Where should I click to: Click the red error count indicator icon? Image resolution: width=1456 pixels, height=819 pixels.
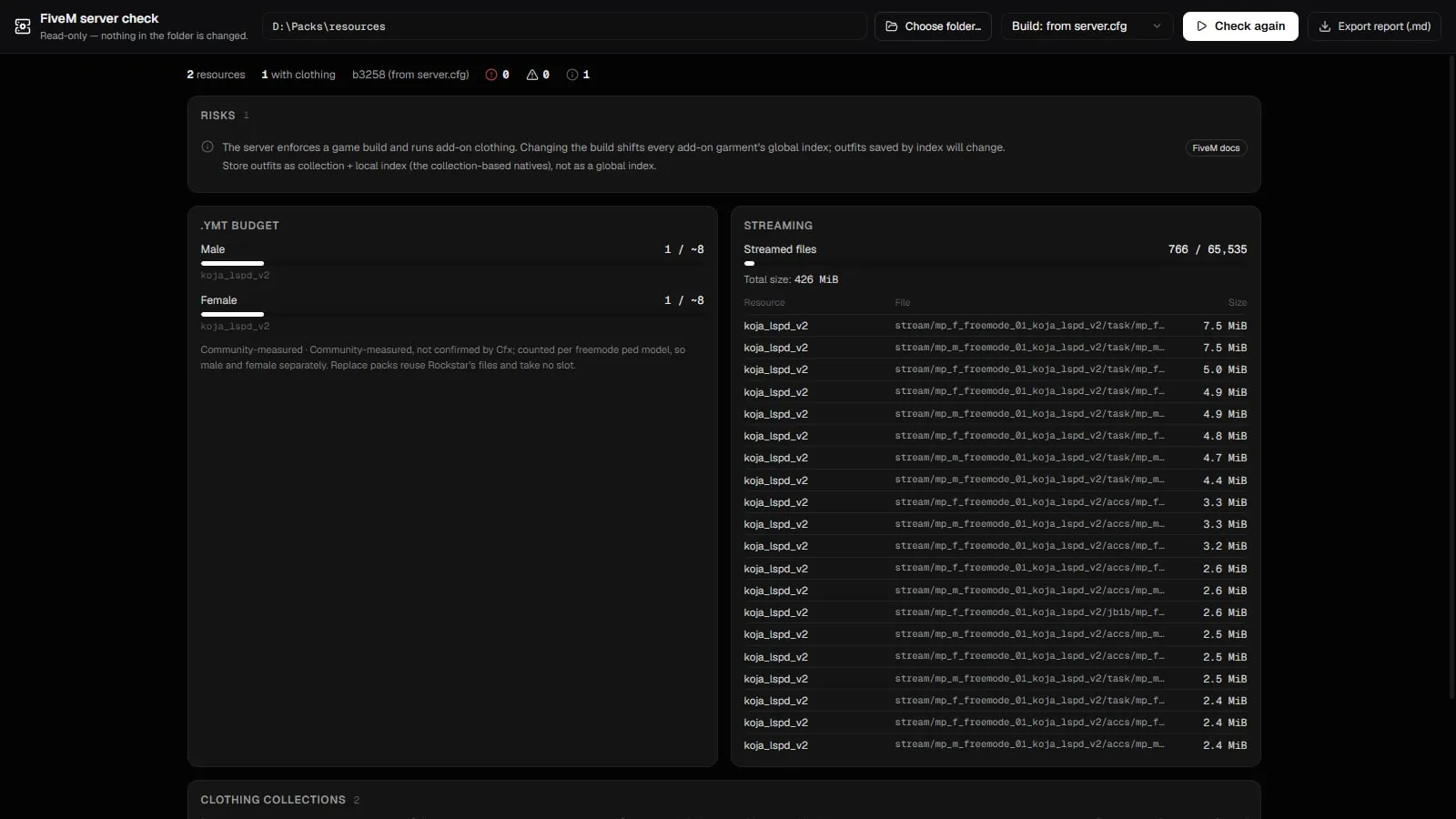tap(491, 75)
